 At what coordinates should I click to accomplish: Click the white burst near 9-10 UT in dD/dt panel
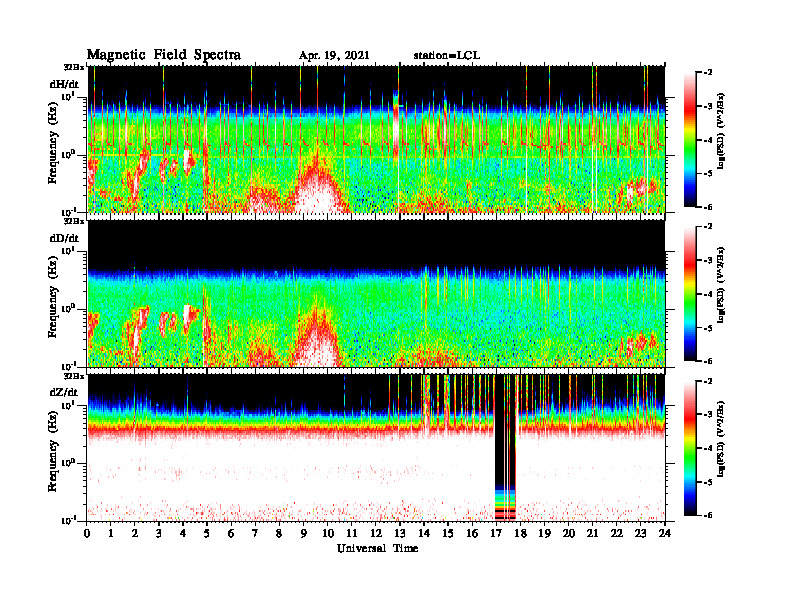(x=318, y=346)
